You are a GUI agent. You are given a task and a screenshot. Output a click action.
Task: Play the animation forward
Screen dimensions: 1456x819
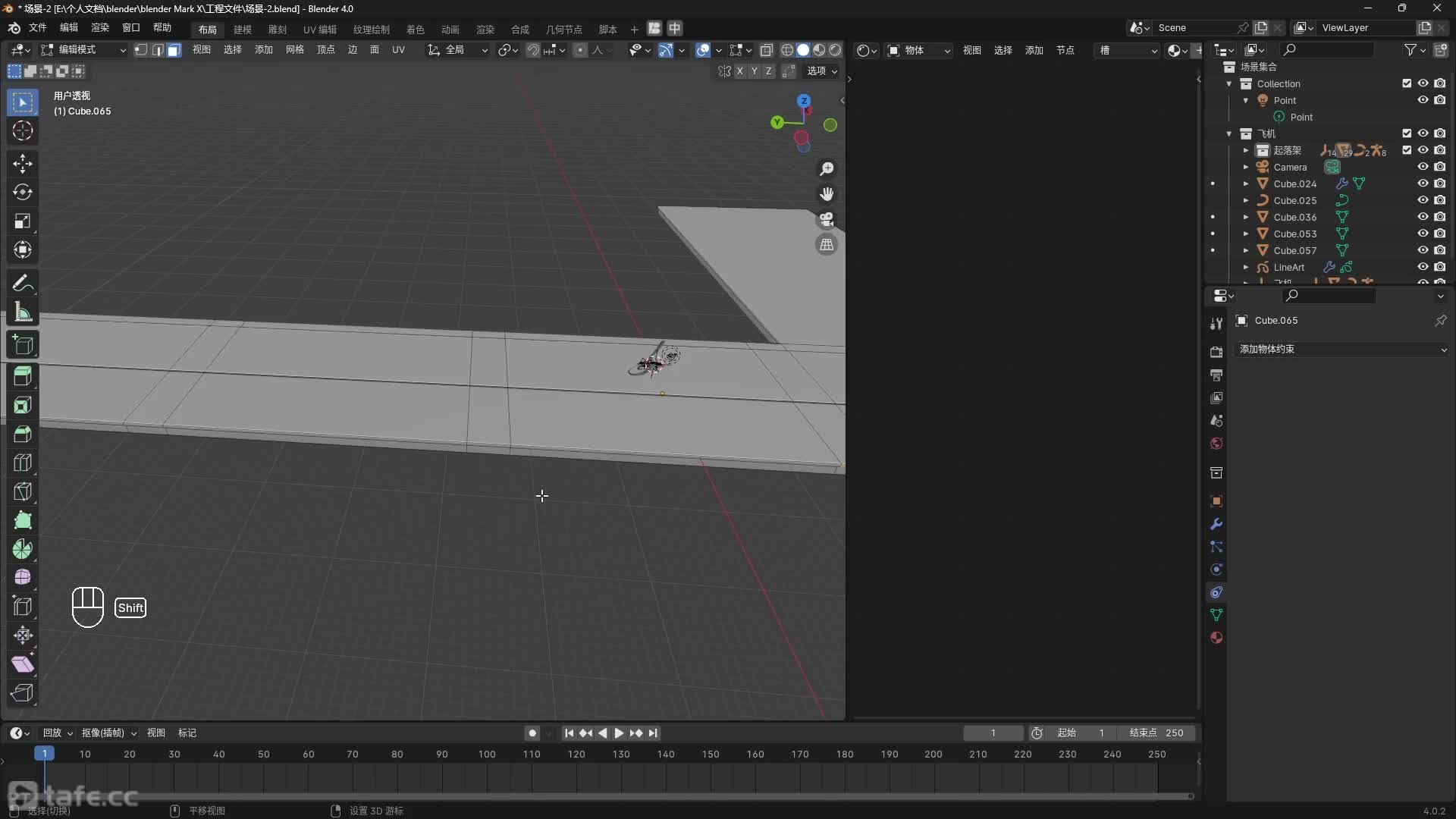tap(619, 733)
